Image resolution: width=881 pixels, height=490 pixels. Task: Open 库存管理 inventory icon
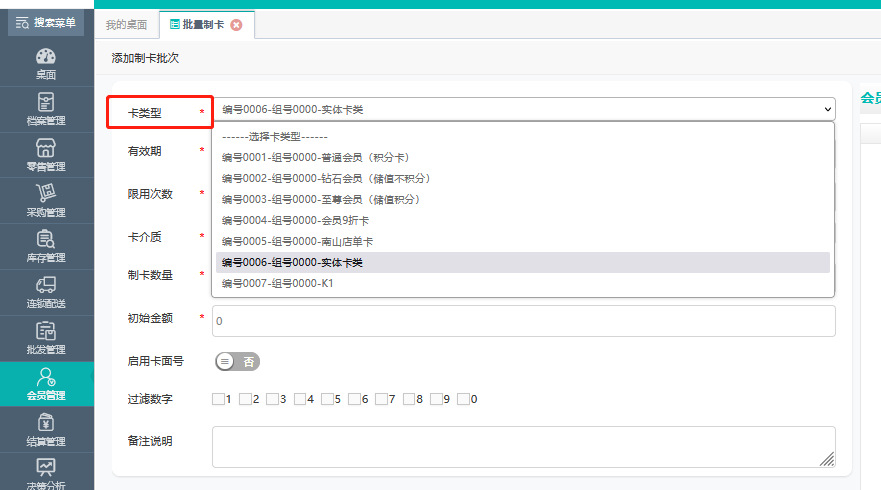46,239
